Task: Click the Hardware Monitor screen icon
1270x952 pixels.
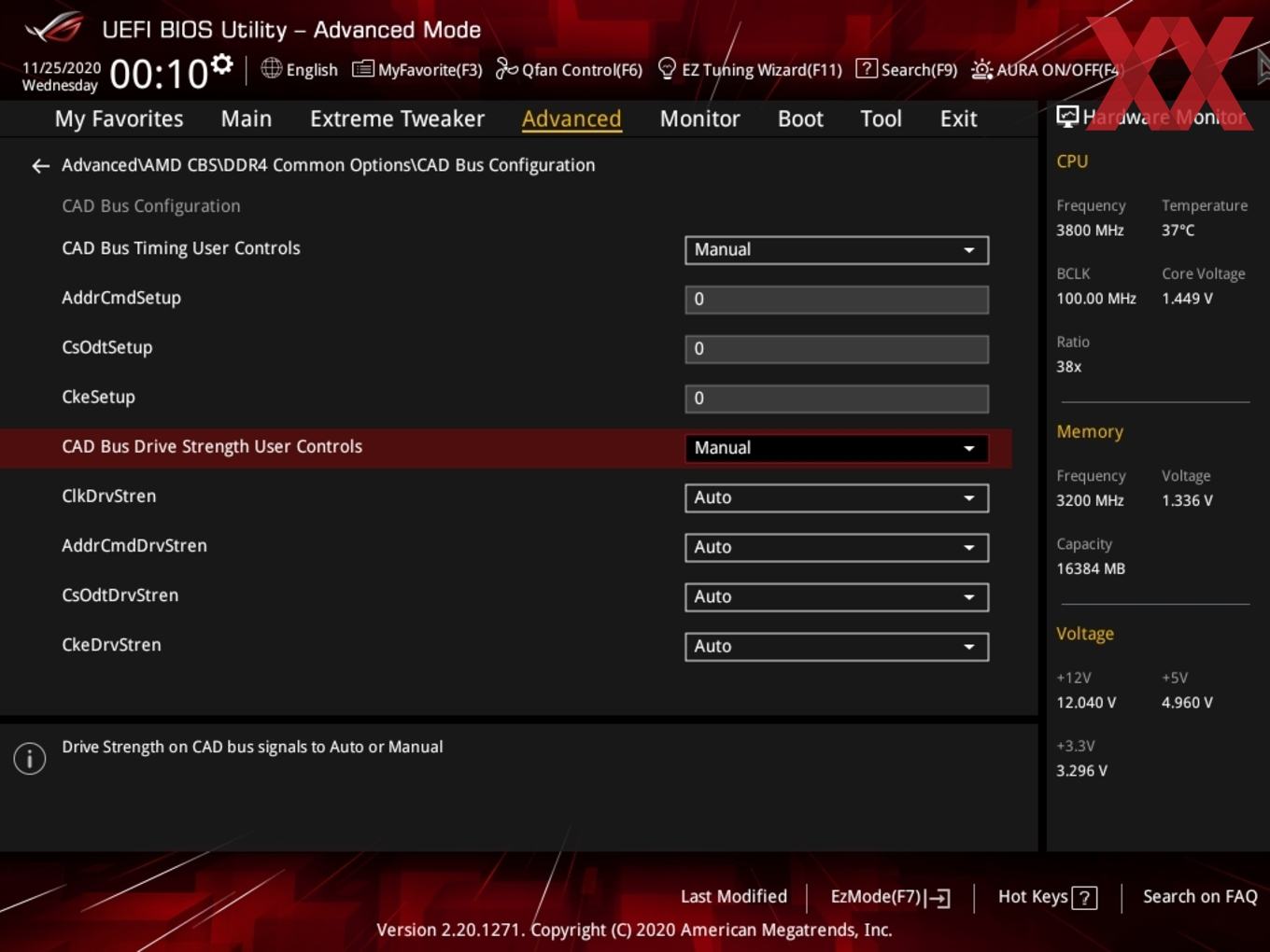Action: click(1067, 116)
